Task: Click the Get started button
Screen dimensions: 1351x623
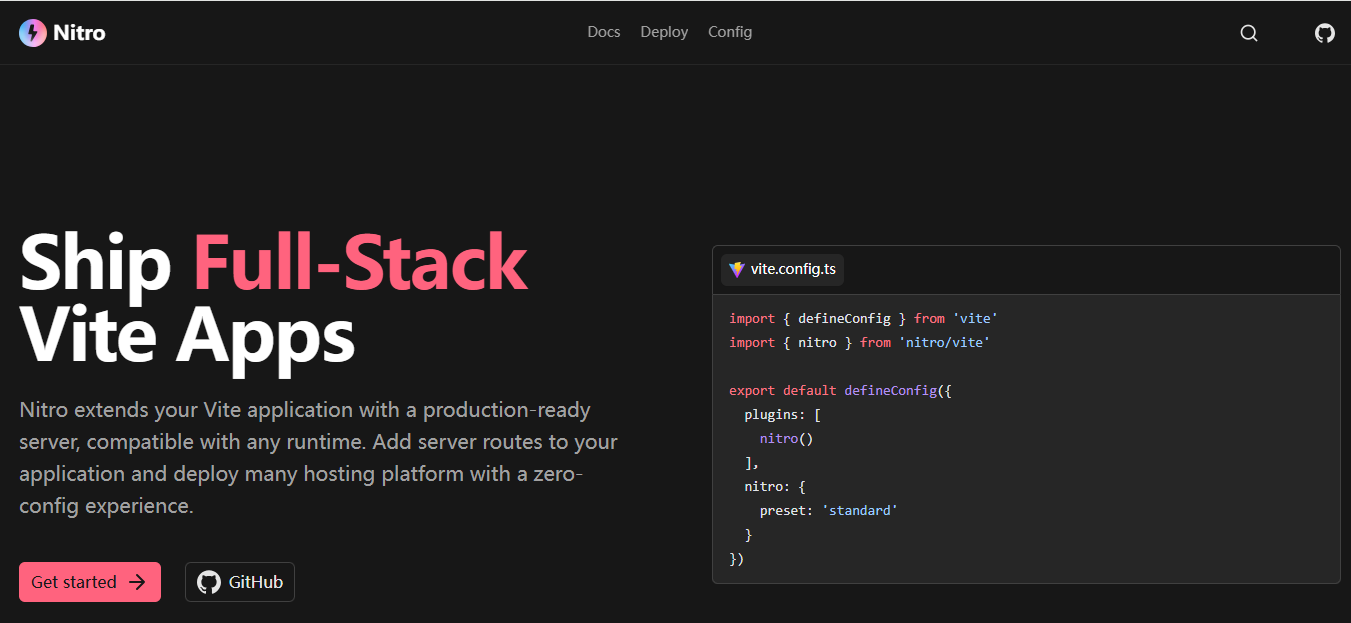Action: (90, 582)
